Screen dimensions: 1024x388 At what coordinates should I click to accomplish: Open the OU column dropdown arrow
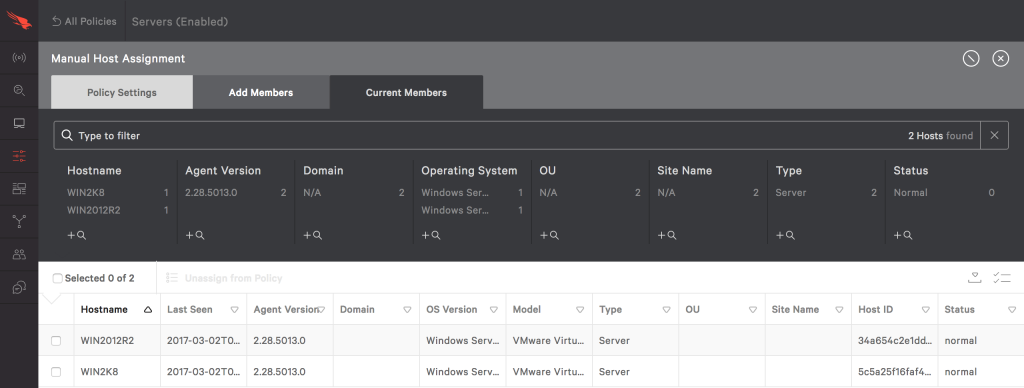coord(752,310)
